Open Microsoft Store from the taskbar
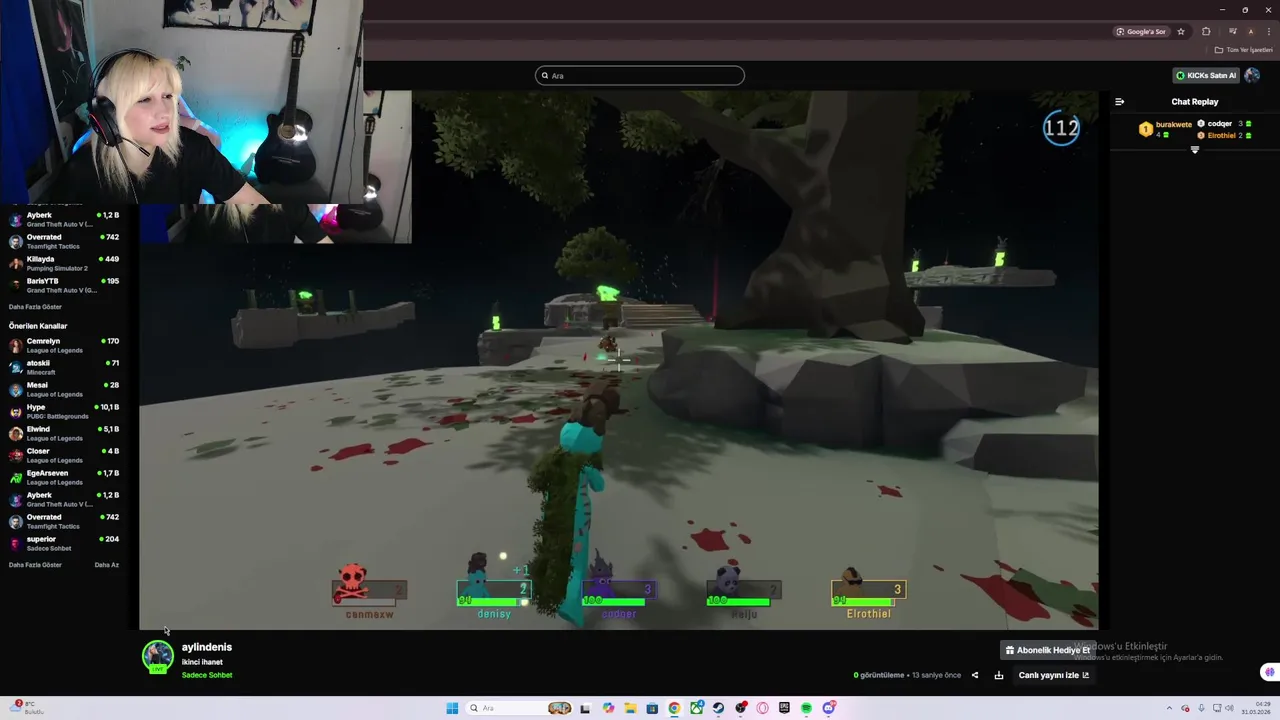 (x=652, y=708)
